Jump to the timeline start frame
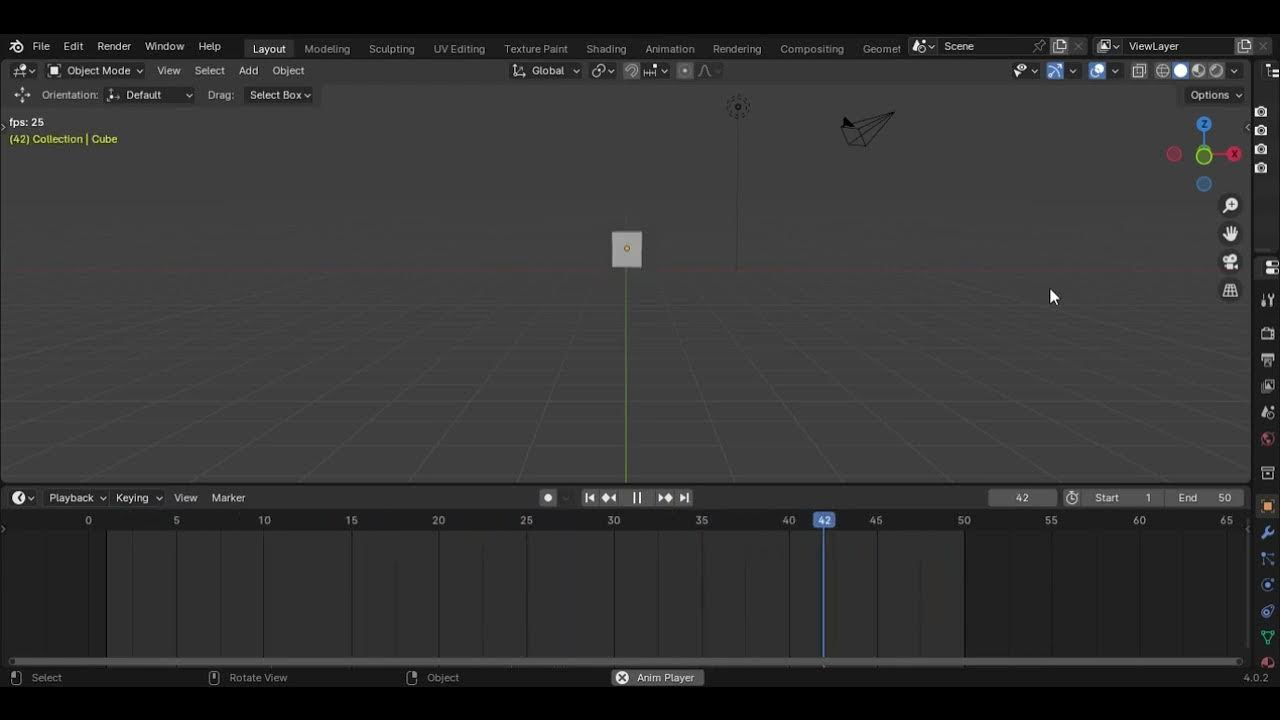 pyautogui.click(x=590, y=498)
